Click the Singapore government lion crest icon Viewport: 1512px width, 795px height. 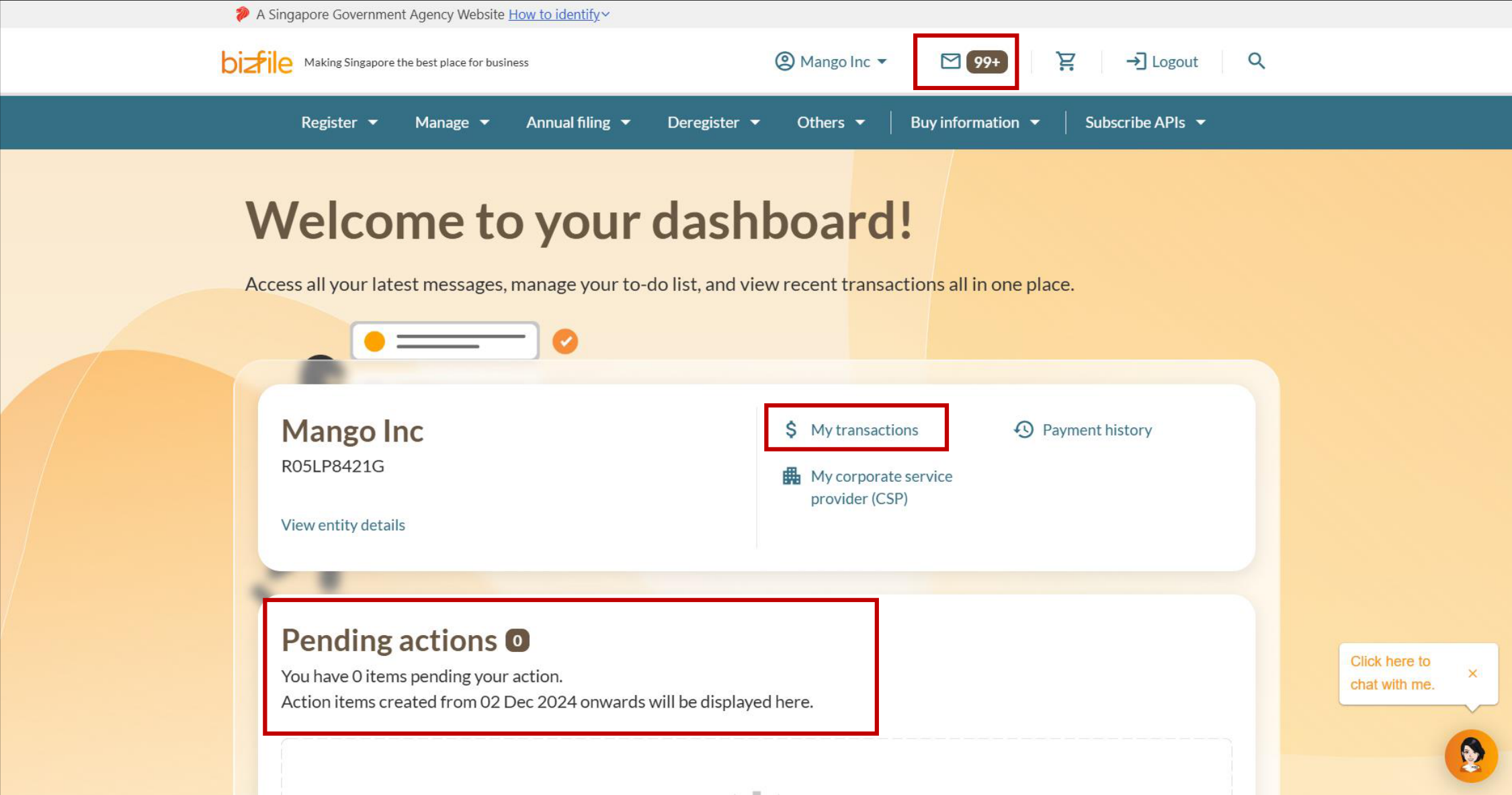pyautogui.click(x=243, y=14)
